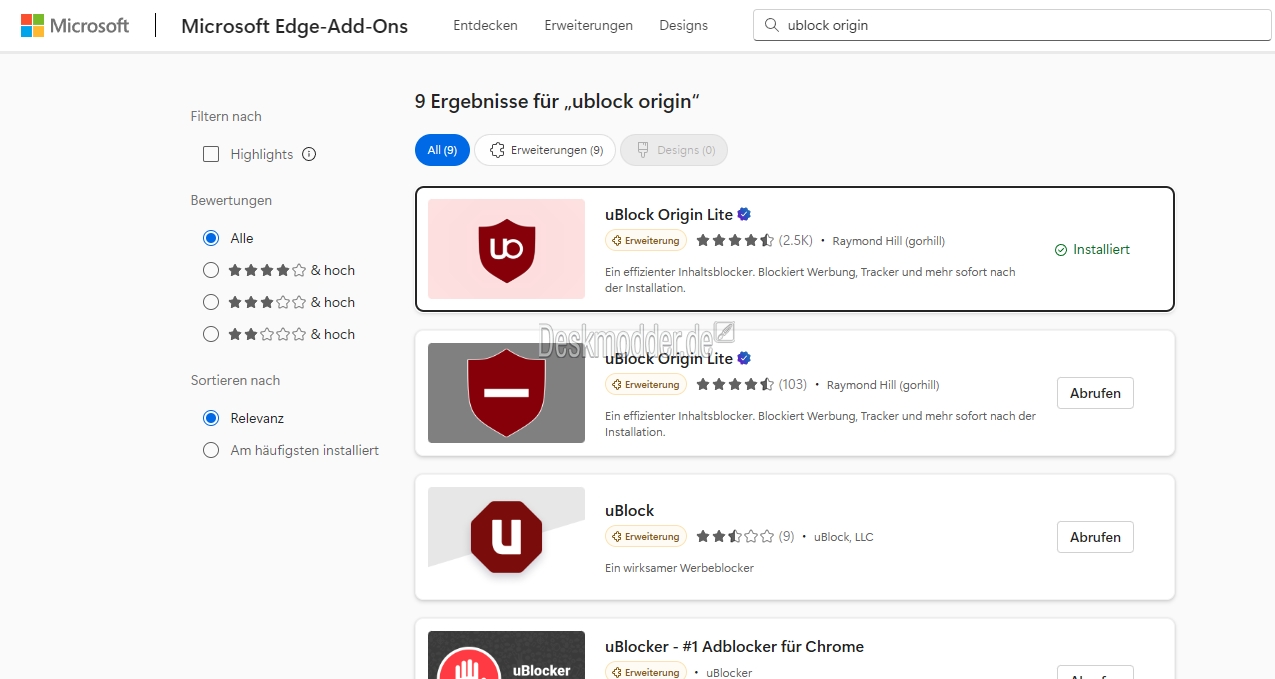
Task: Click the results heading '9 Ergebnisse für „ublock origin“'
Action: (x=557, y=101)
